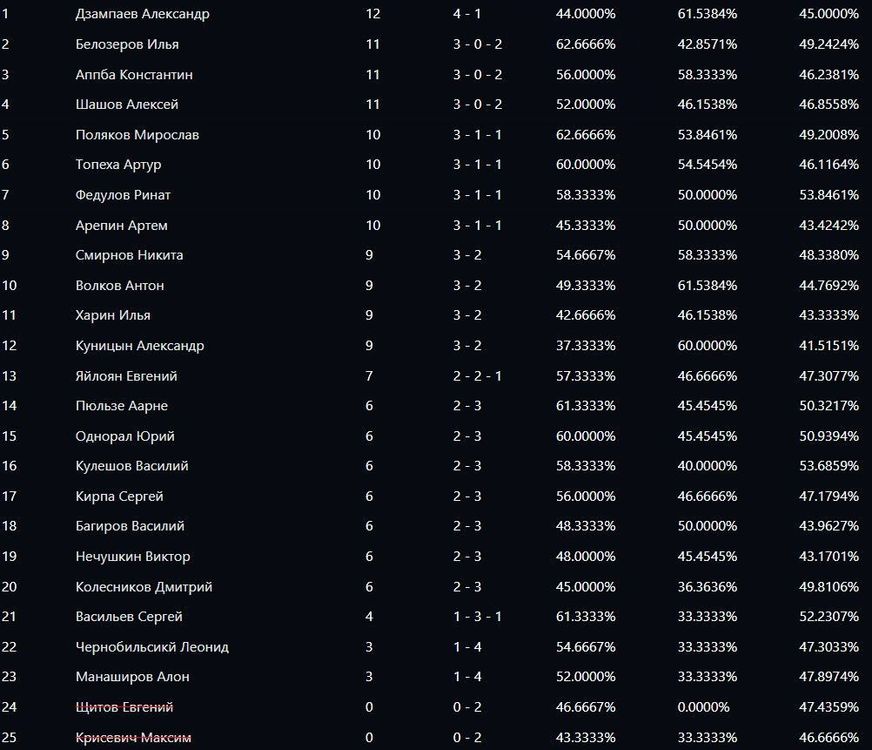Viewport: 872px width, 750px height.
Task: Click on Нечушкин Виктор
Action: 132,556
